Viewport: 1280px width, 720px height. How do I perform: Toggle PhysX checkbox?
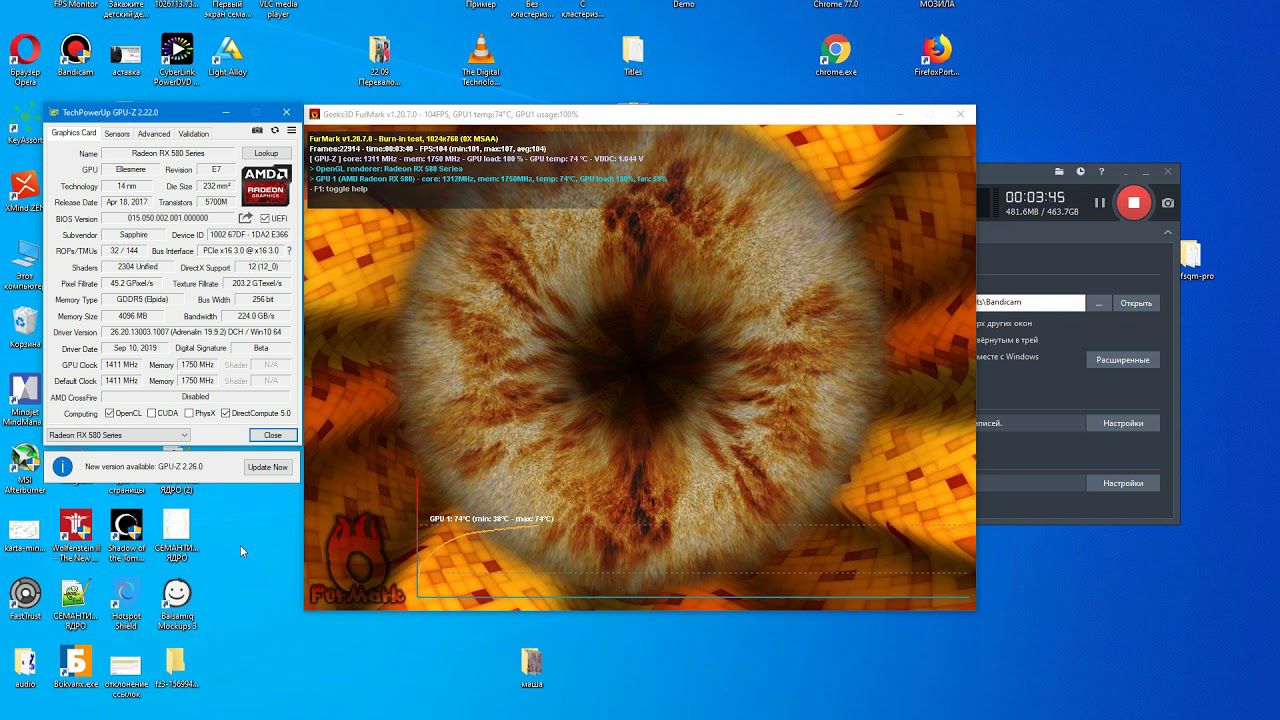189,413
